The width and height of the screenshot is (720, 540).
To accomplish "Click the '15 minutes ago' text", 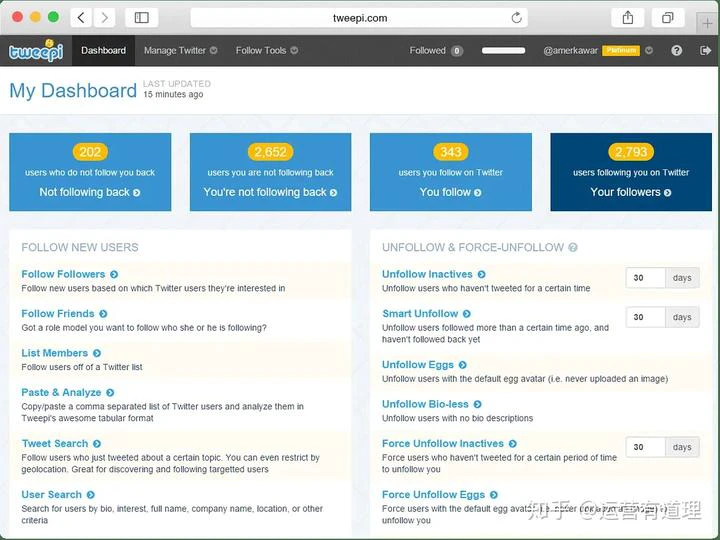I will pyautogui.click(x=173, y=95).
